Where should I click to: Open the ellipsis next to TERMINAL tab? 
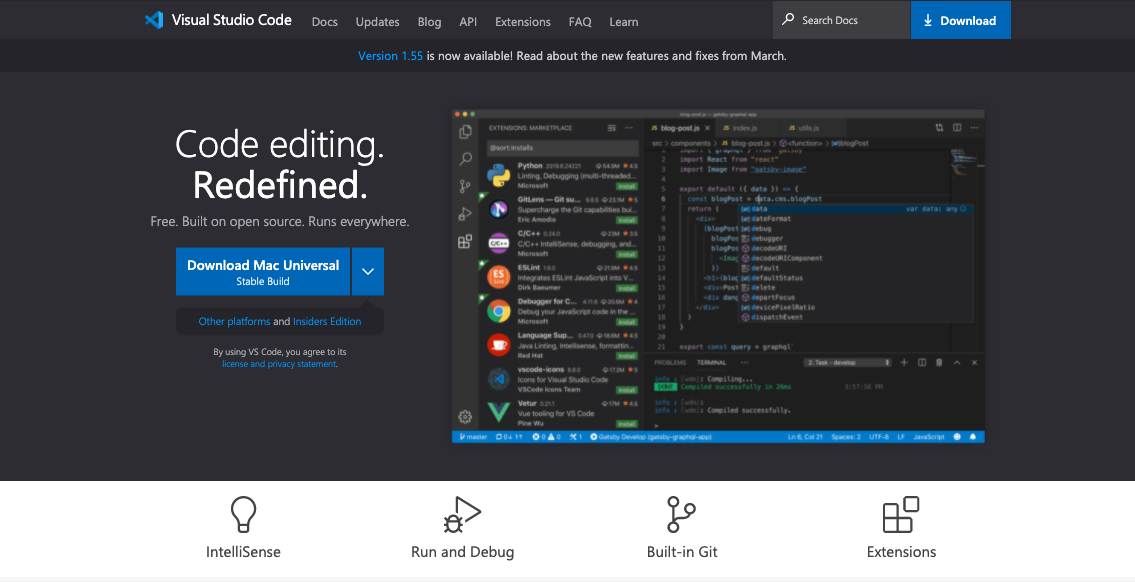pyautogui.click(x=744, y=363)
